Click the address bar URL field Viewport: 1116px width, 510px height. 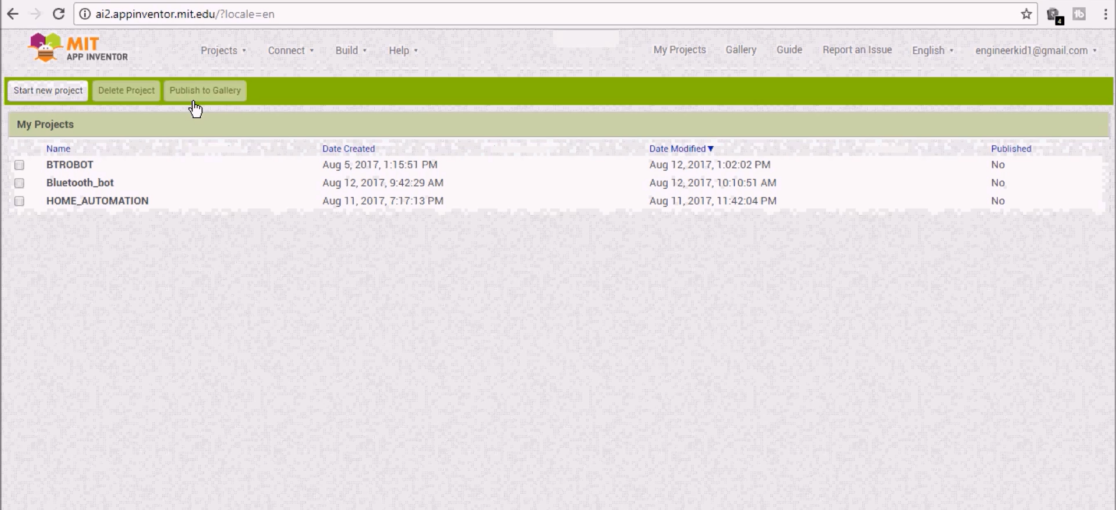coord(555,14)
